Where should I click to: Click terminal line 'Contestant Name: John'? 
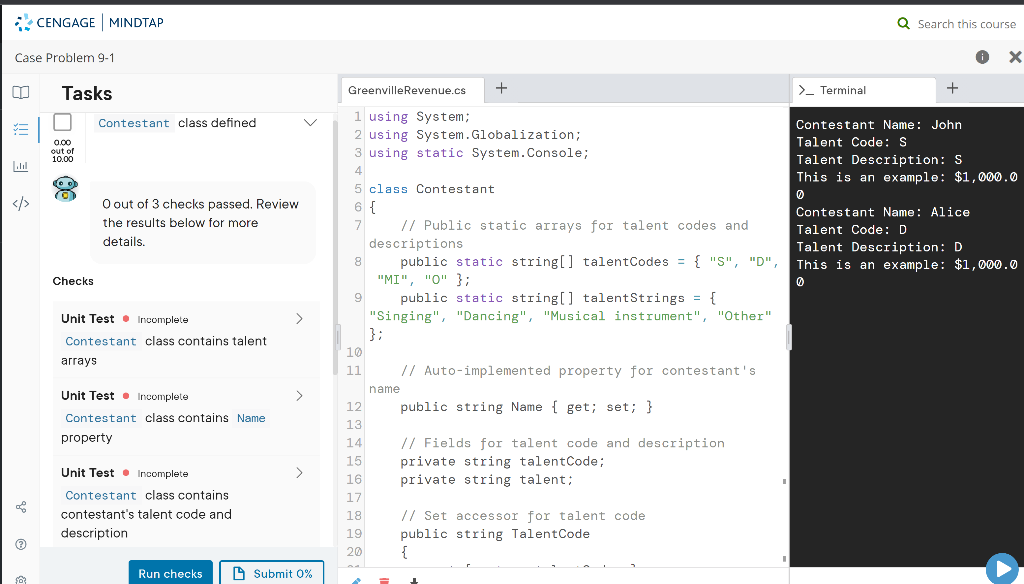coord(878,125)
